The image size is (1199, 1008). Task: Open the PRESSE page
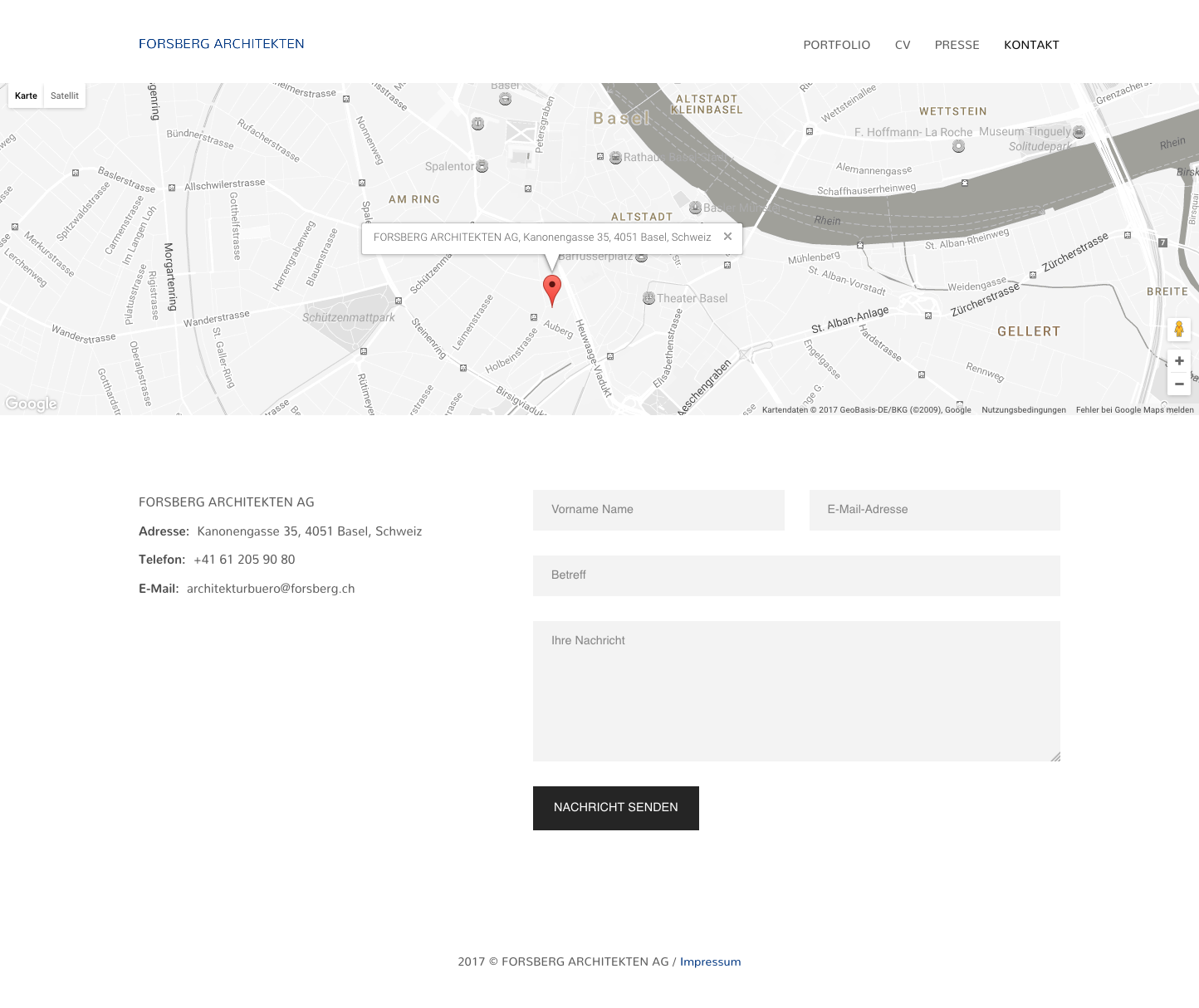957,45
